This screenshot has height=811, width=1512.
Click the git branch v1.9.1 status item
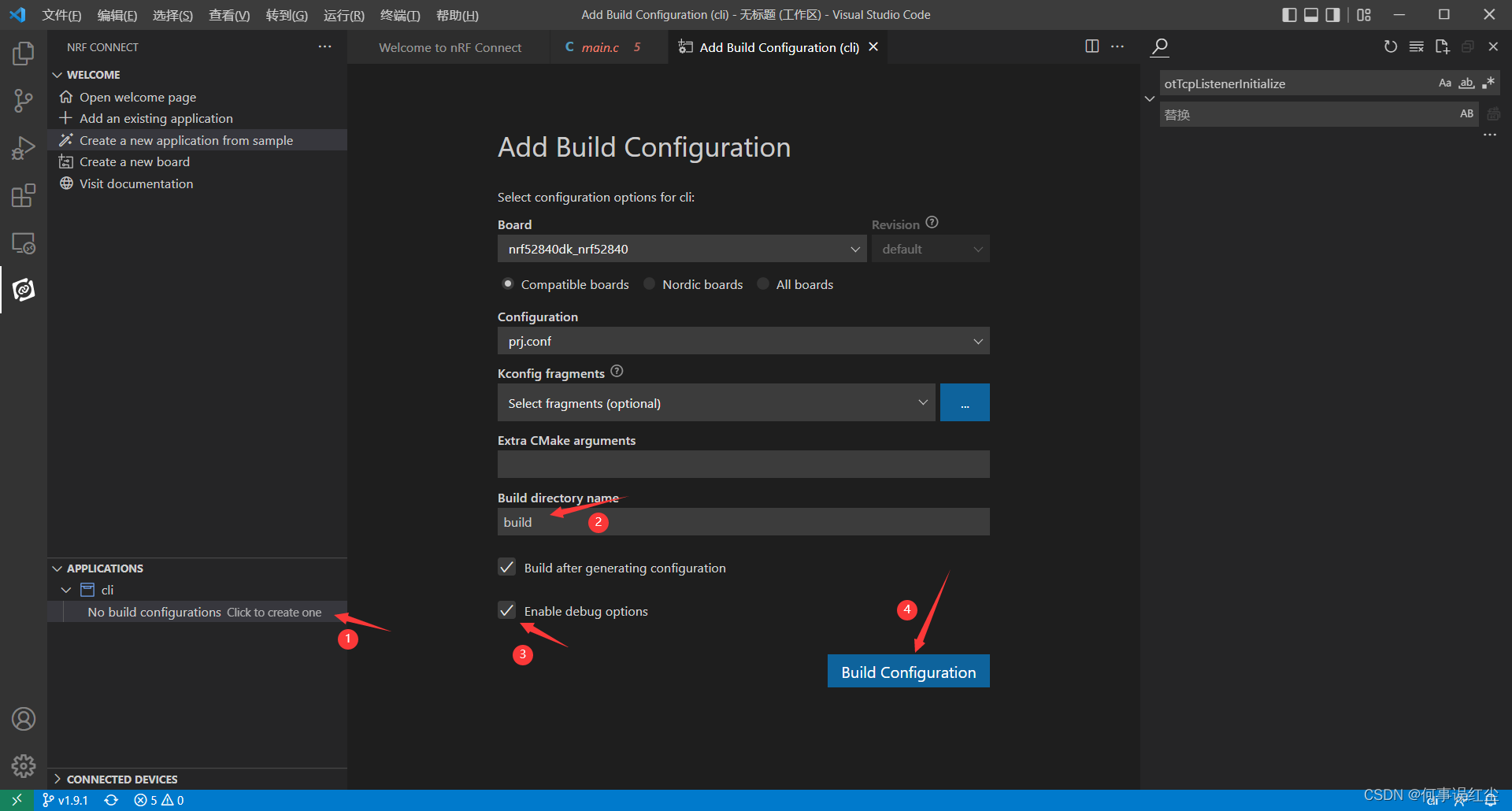[65, 800]
